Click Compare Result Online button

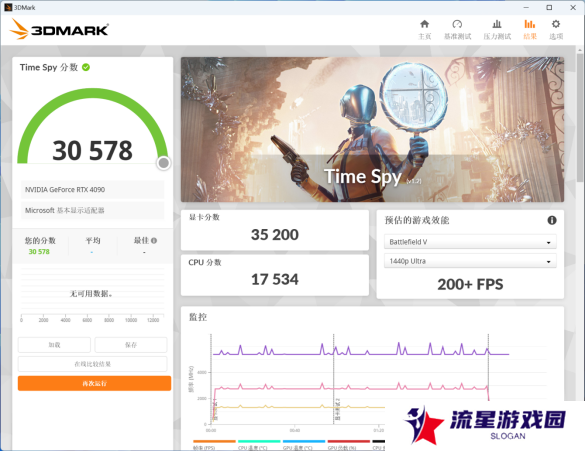click(93, 364)
